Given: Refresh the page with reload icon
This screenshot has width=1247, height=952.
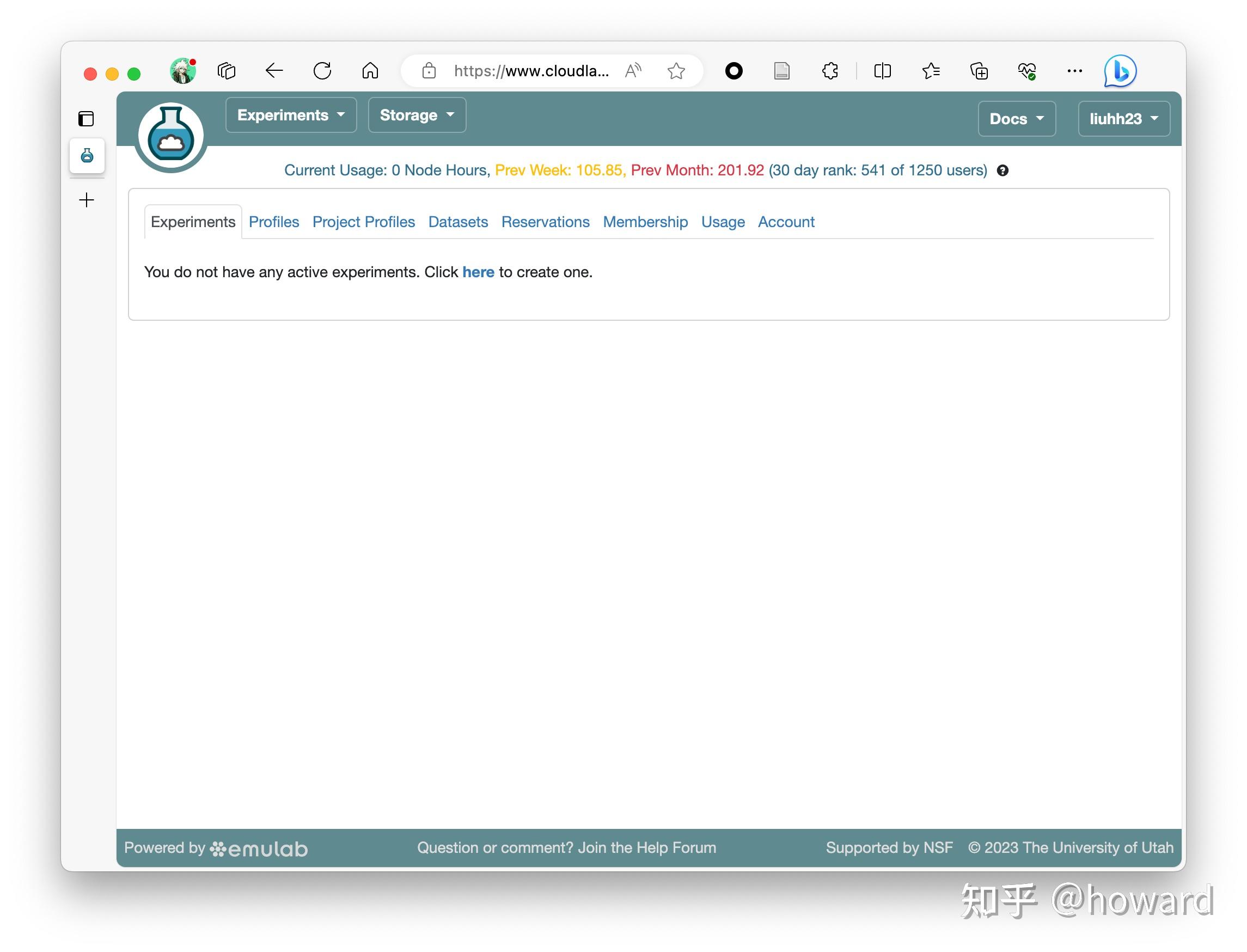Looking at the screenshot, I should pyautogui.click(x=322, y=71).
